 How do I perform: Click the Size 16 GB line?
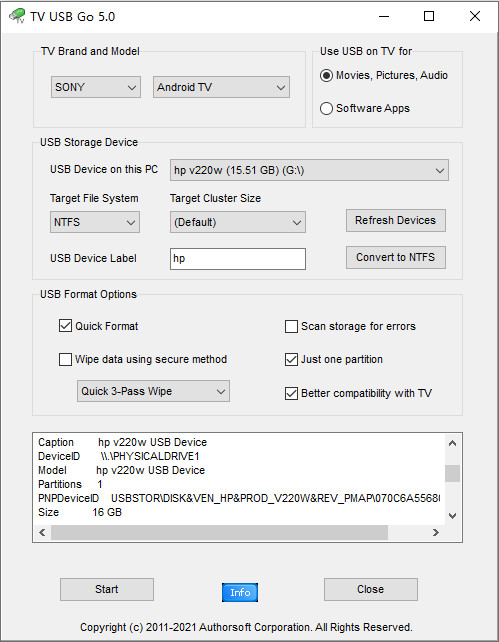point(80,512)
